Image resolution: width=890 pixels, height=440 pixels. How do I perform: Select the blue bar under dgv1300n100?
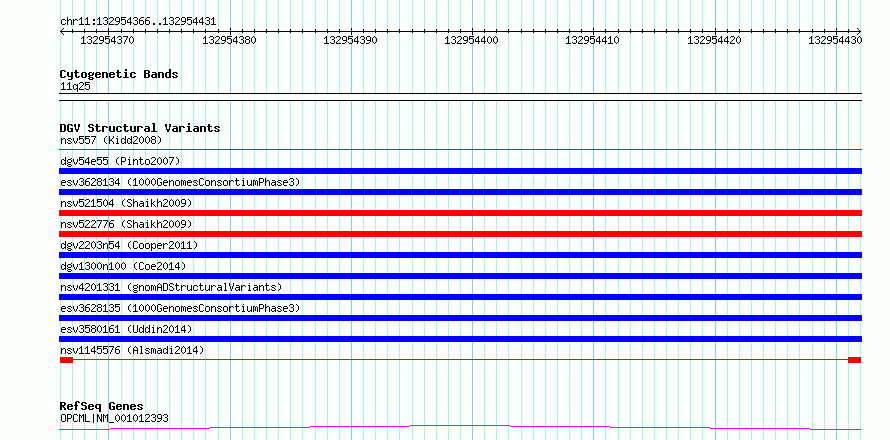460,276
